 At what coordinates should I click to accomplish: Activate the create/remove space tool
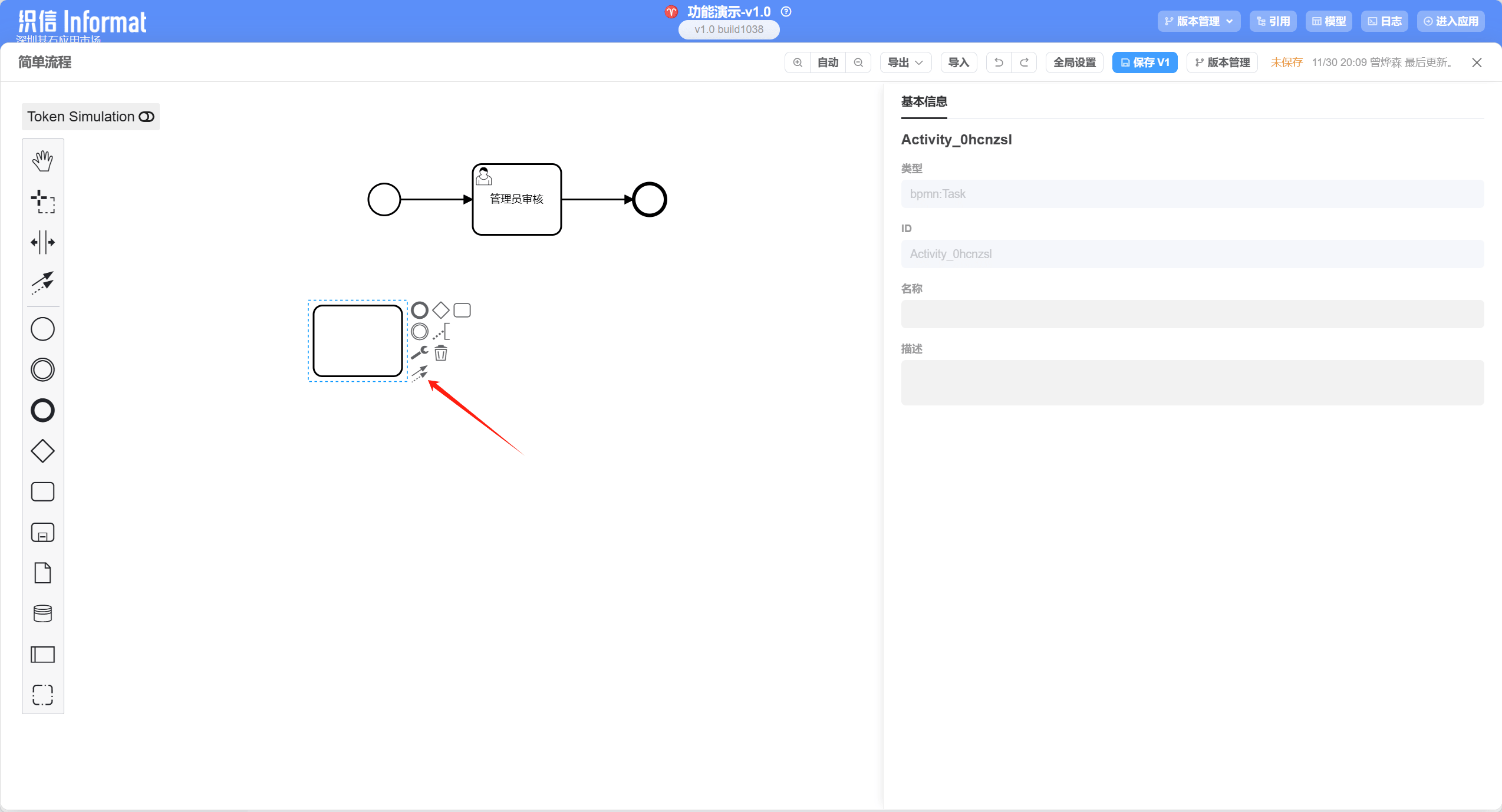tap(42, 242)
